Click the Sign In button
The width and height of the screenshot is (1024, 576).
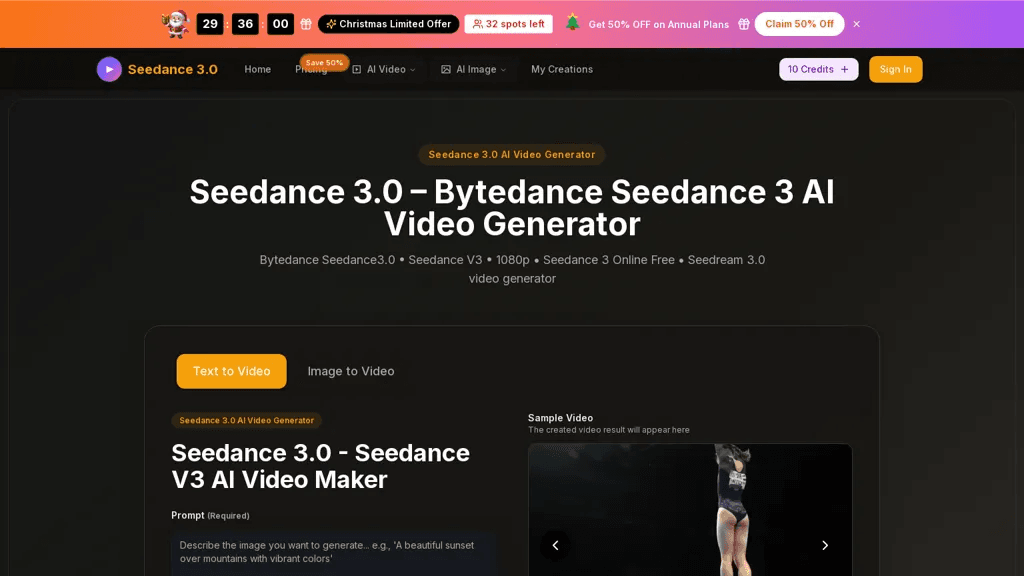coord(895,69)
